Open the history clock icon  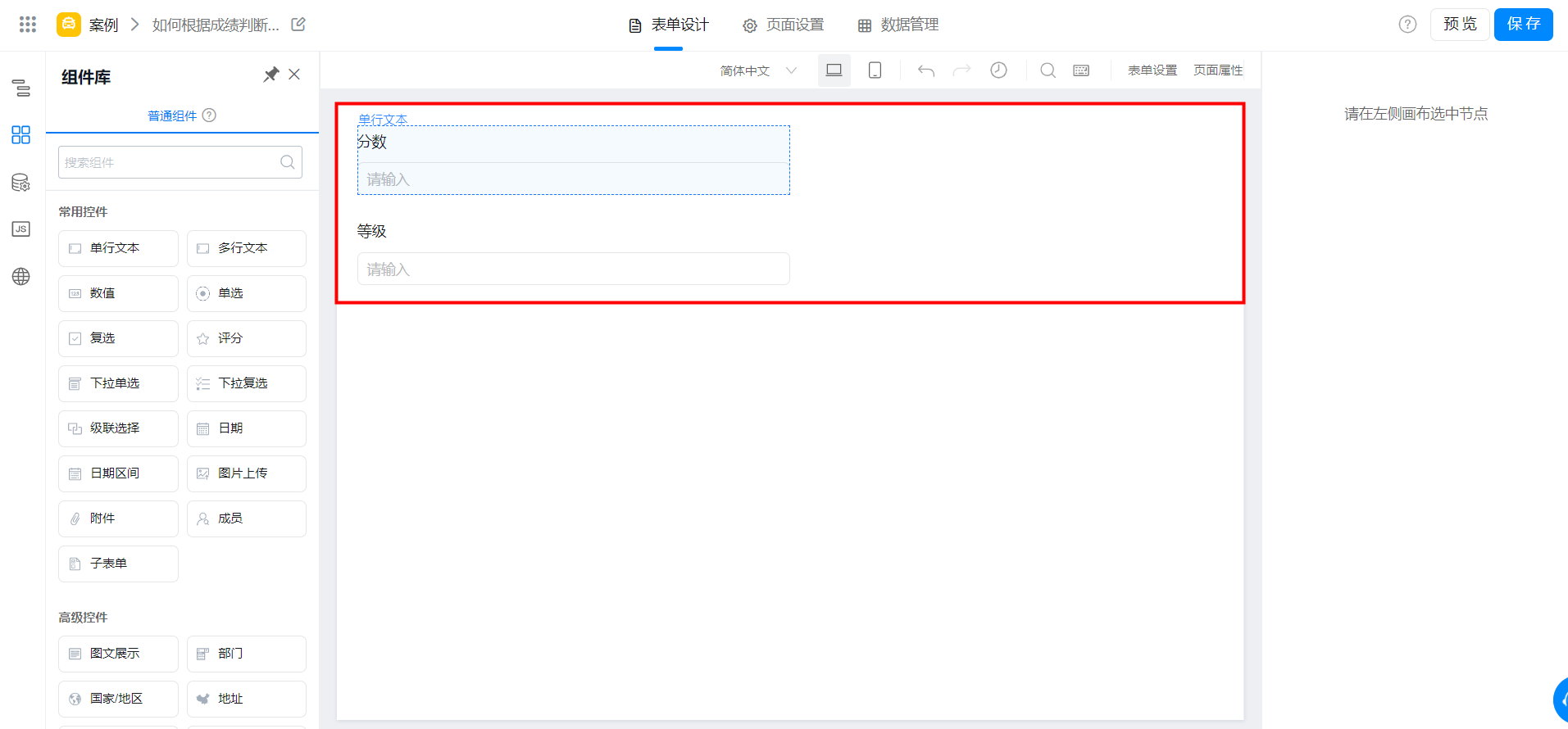(998, 70)
